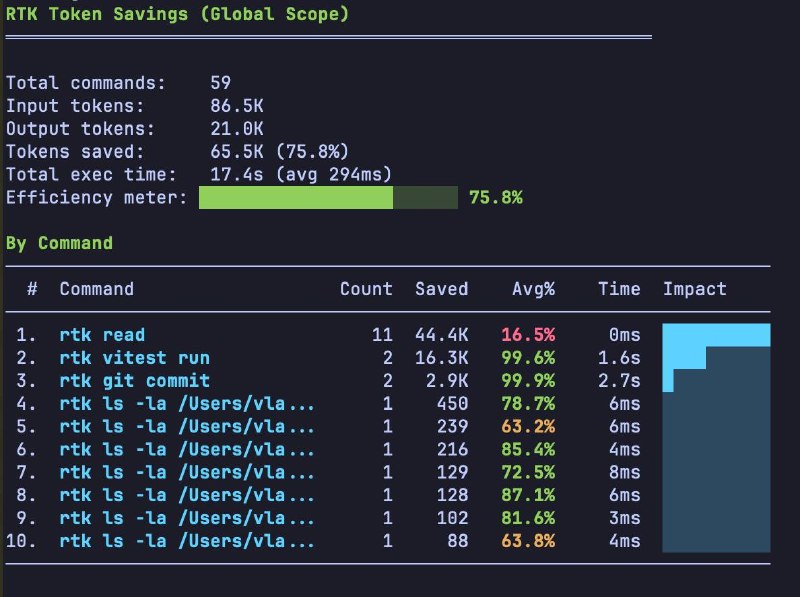Image resolution: width=800 pixels, height=597 pixels.
Task: Click the total commands value 59
Action: [221, 83]
